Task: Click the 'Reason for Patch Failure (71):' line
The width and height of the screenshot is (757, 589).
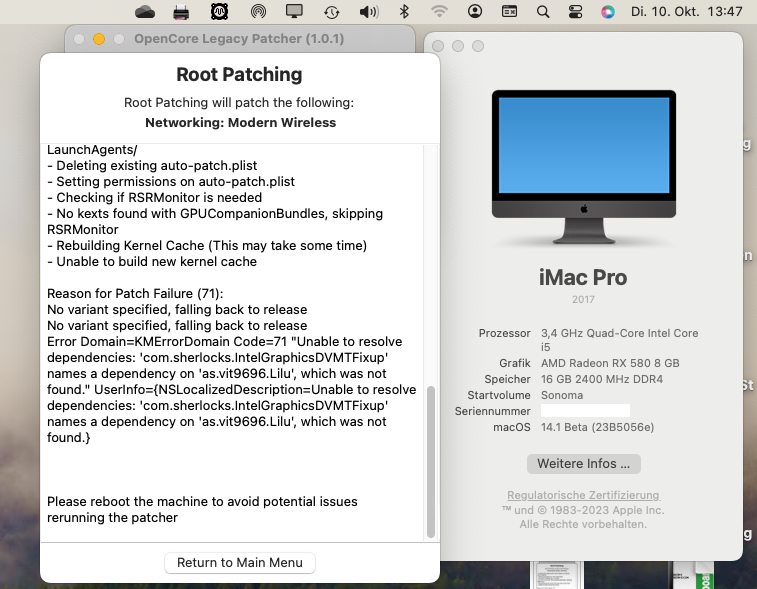Action: 135,294
